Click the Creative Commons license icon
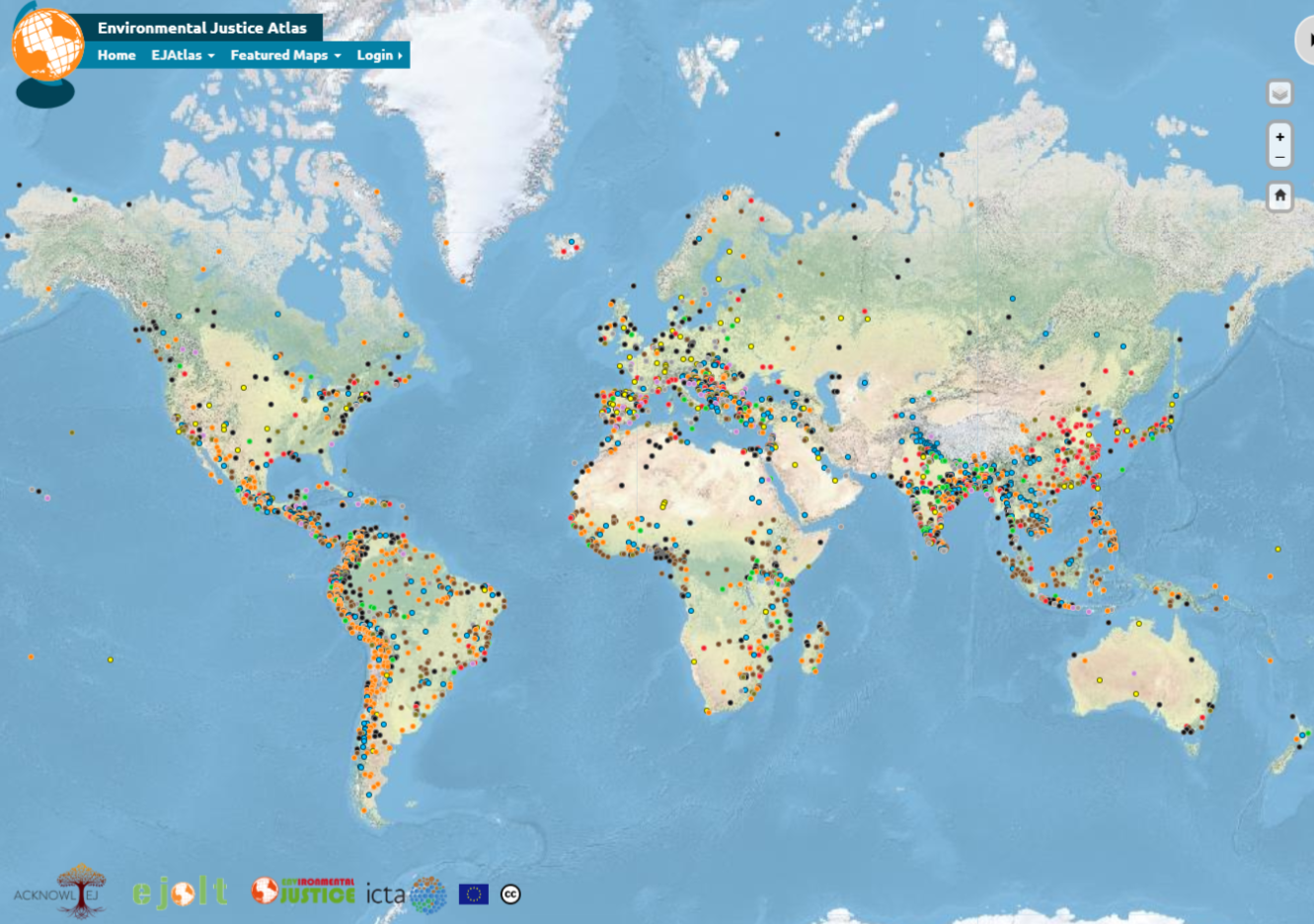Image resolution: width=1314 pixels, height=924 pixels. click(510, 894)
